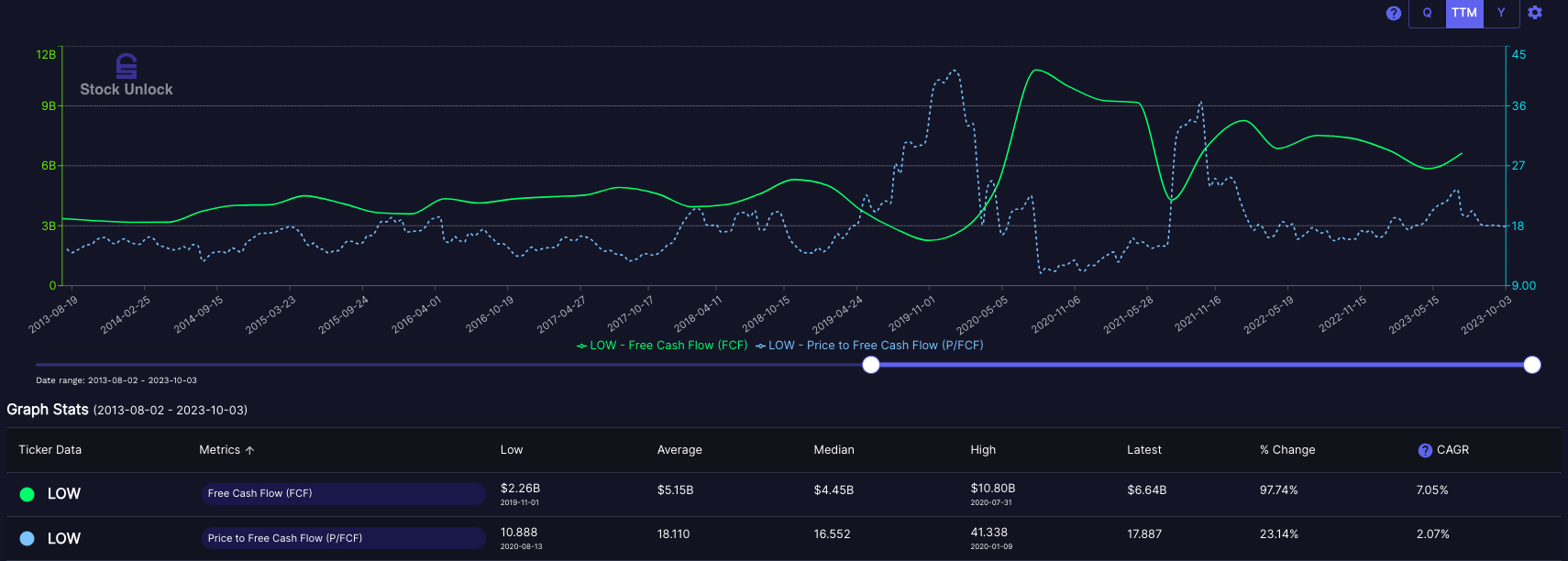The height and width of the screenshot is (561, 1568).
Task: Click the CAGR column header label
Action: click(x=1452, y=450)
